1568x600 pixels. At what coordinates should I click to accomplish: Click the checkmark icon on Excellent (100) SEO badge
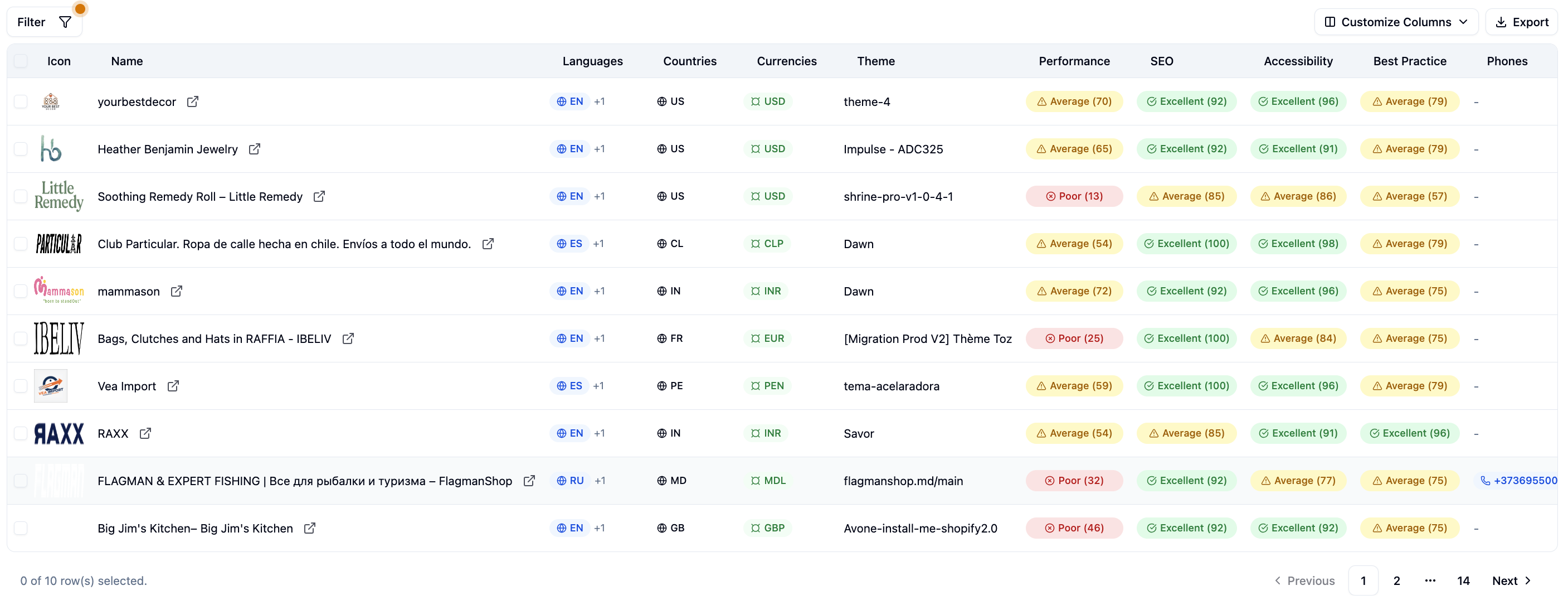[1149, 243]
